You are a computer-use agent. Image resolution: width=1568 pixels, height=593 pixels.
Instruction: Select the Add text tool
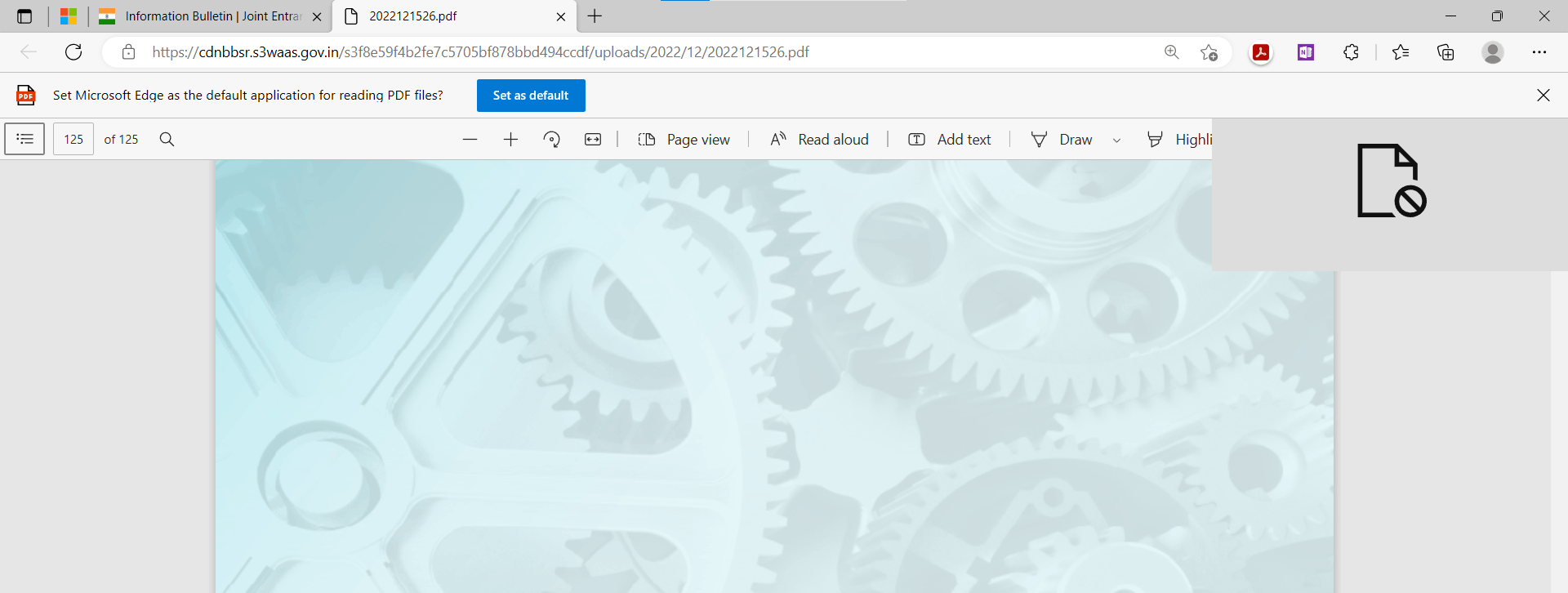(949, 140)
